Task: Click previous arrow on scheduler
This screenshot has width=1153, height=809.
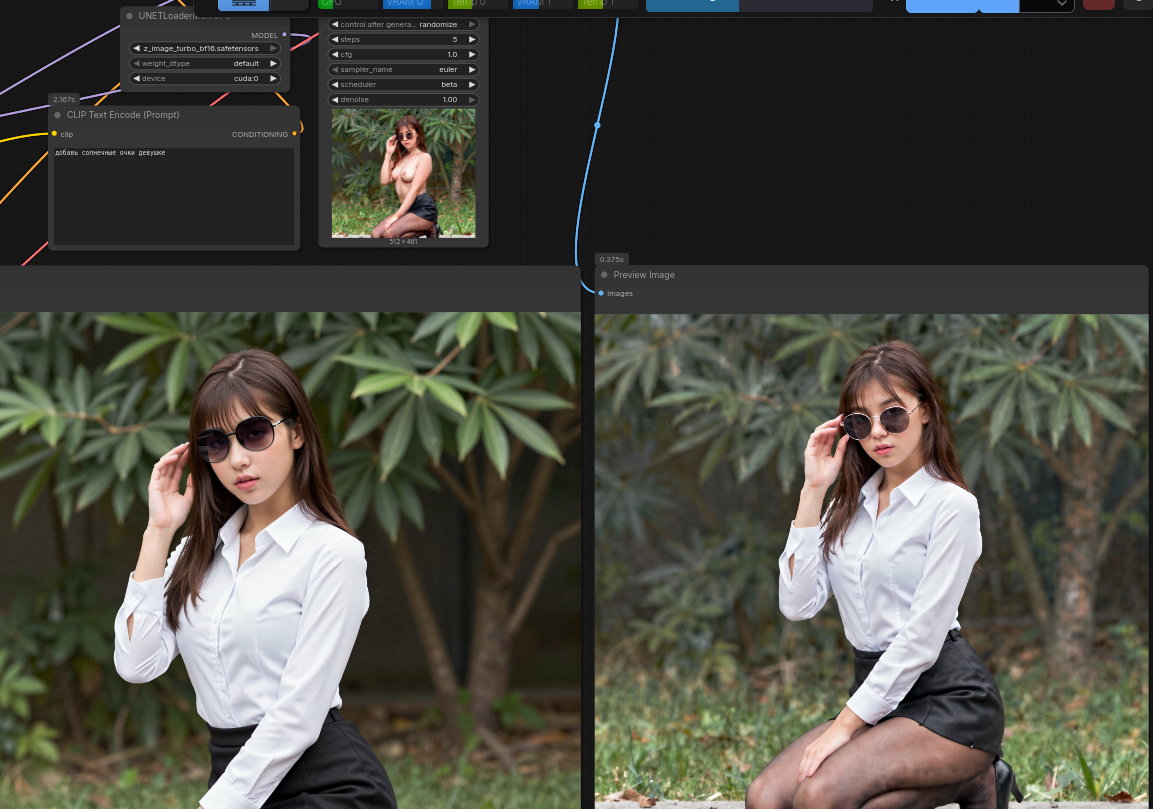Action: (335, 85)
